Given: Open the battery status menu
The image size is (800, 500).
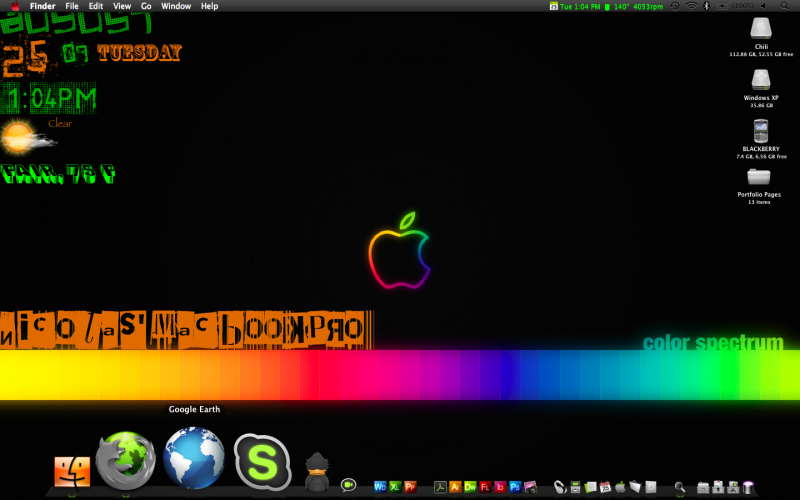Looking at the screenshot, I should [737, 6].
